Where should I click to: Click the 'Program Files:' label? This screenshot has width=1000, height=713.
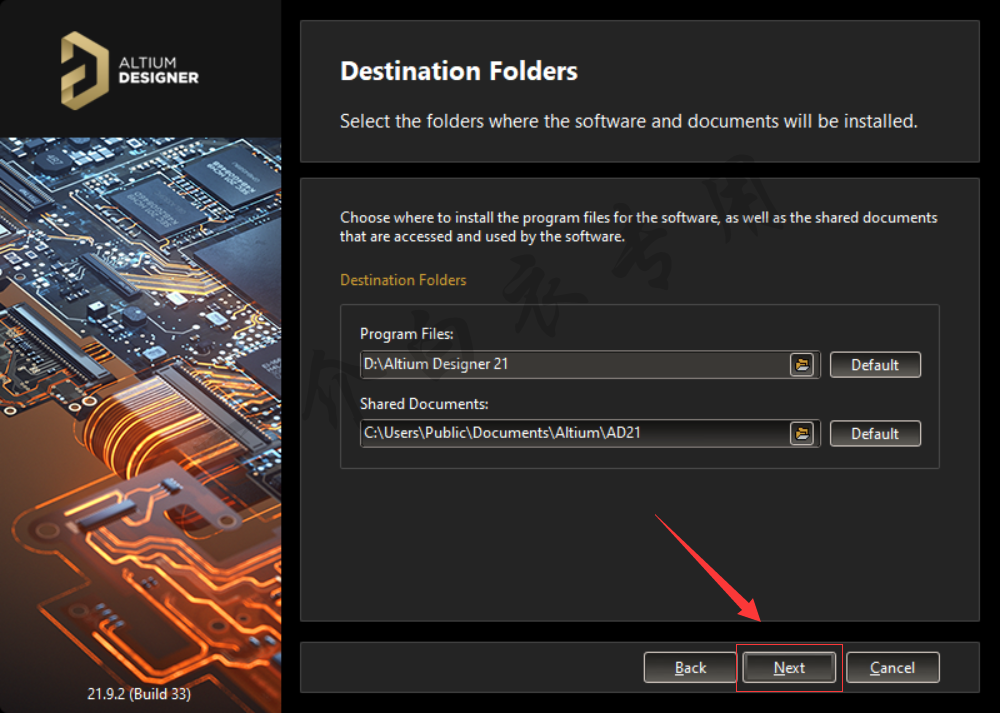406,334
